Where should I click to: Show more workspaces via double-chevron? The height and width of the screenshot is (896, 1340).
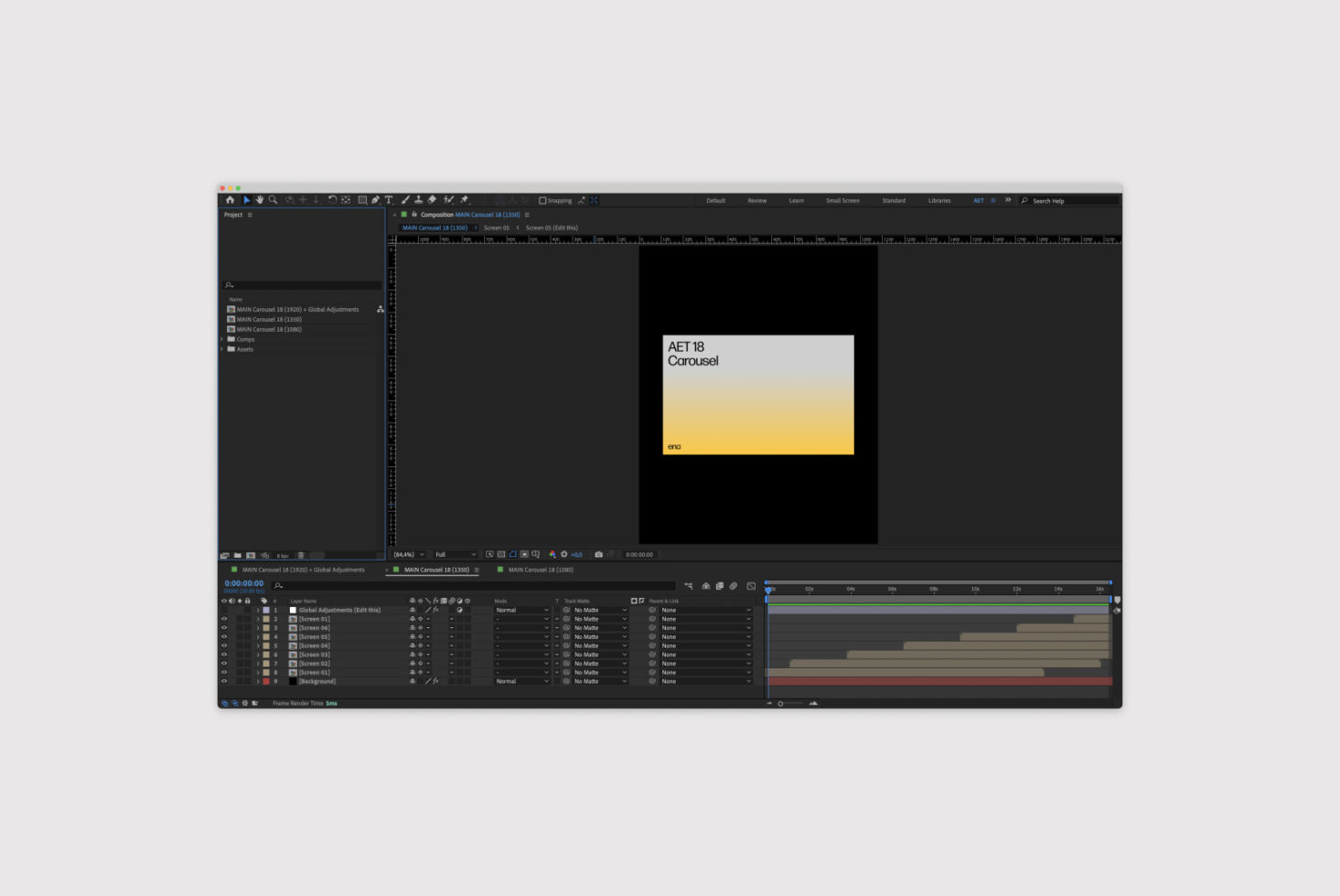[x=1008, y=200]
